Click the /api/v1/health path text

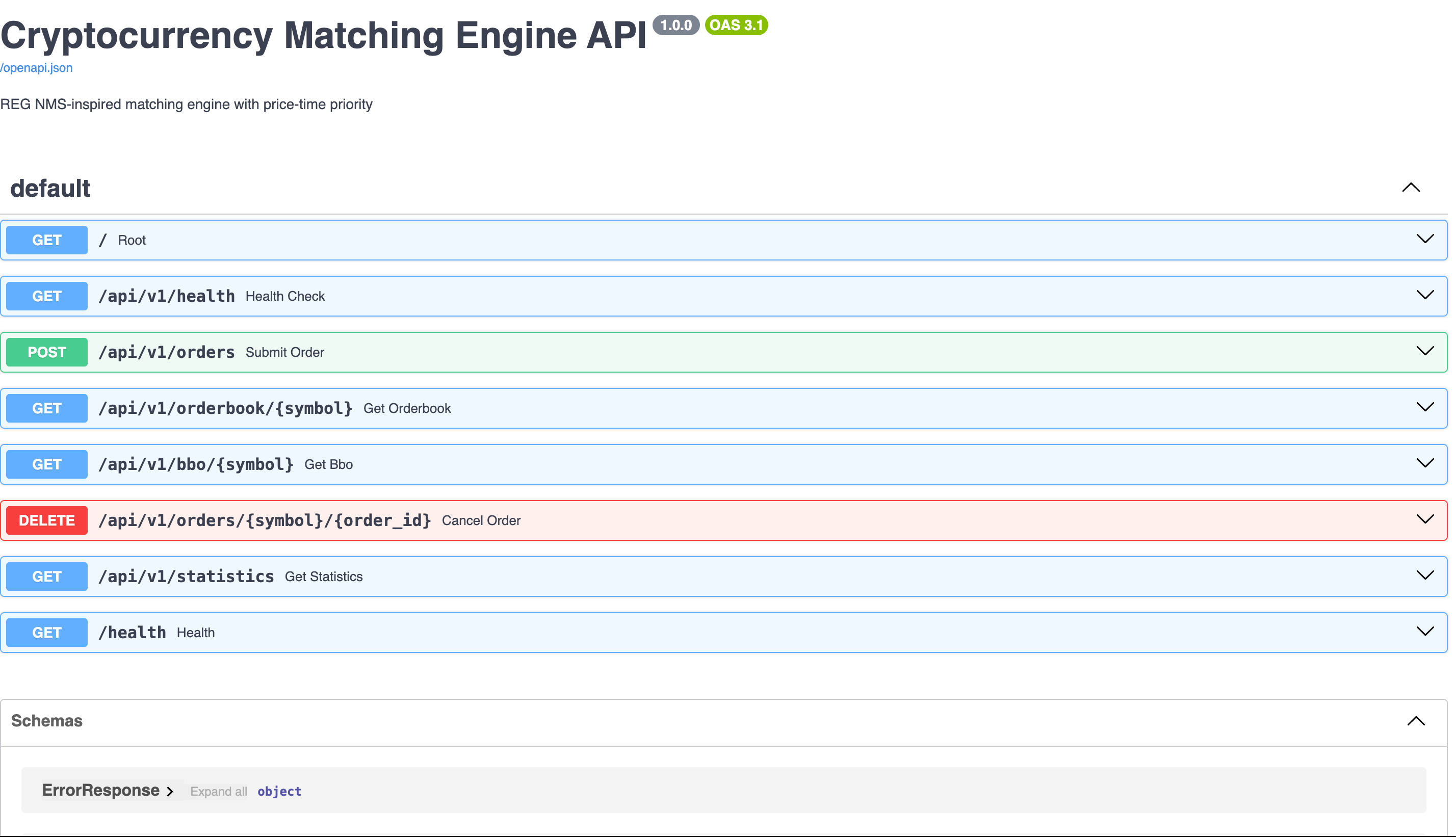[167, 296]
